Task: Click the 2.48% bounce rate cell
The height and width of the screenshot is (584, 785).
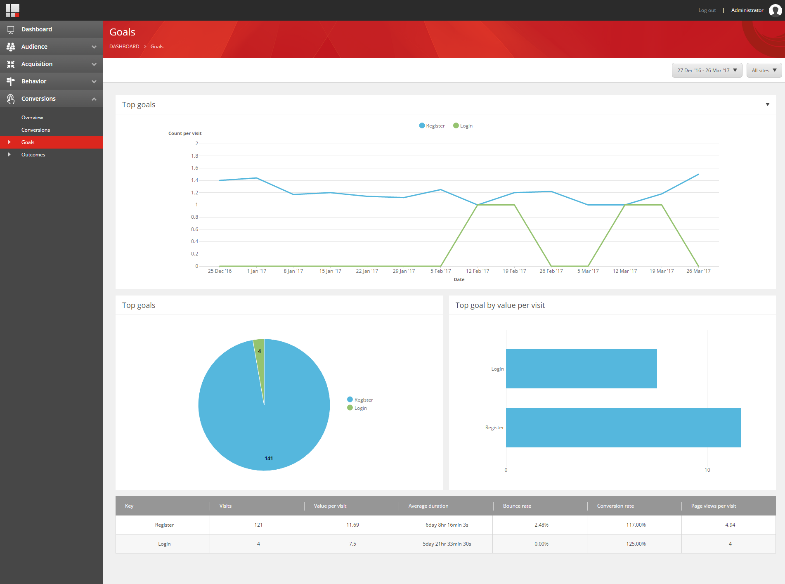Action: coord(541,525)
